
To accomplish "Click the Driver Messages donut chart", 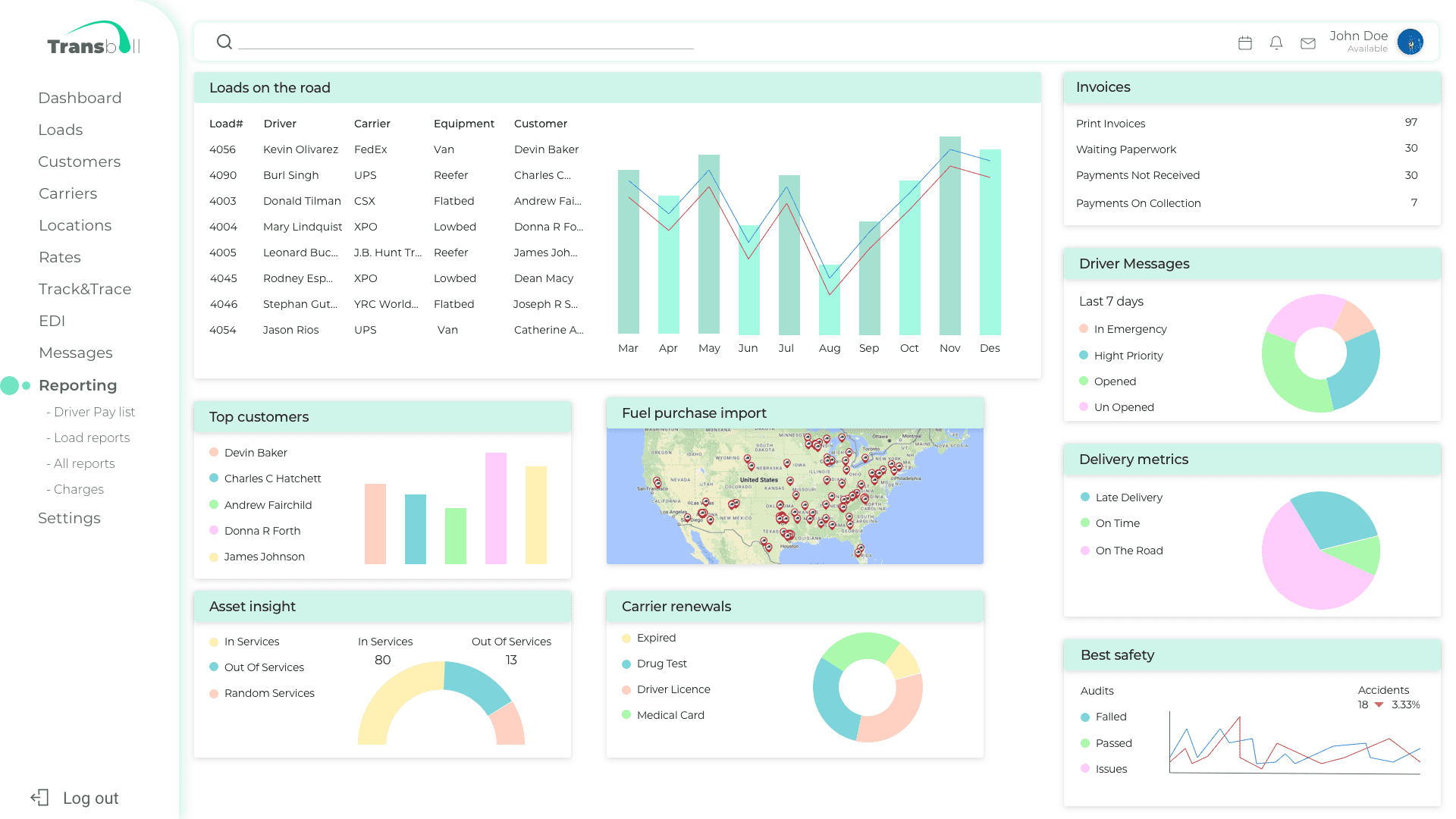I will 1320,353.
